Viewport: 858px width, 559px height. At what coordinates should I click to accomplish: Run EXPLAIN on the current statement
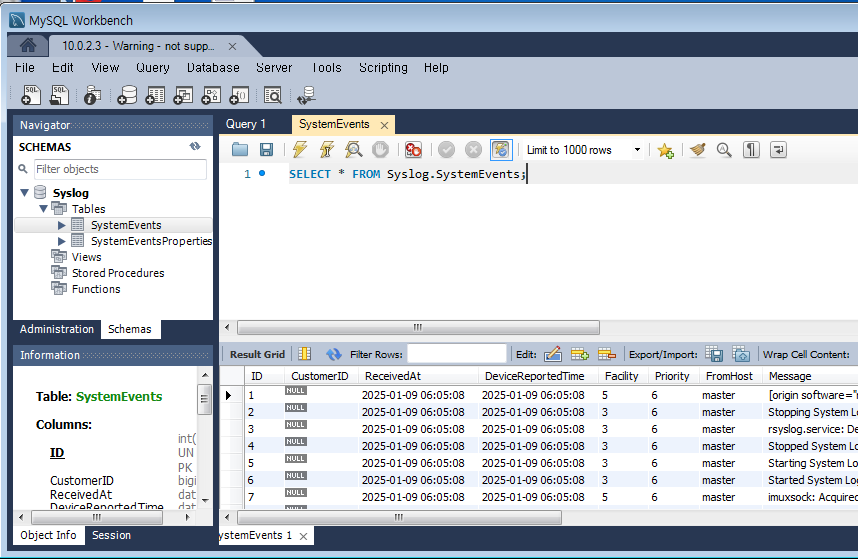[x=353, y=149]
